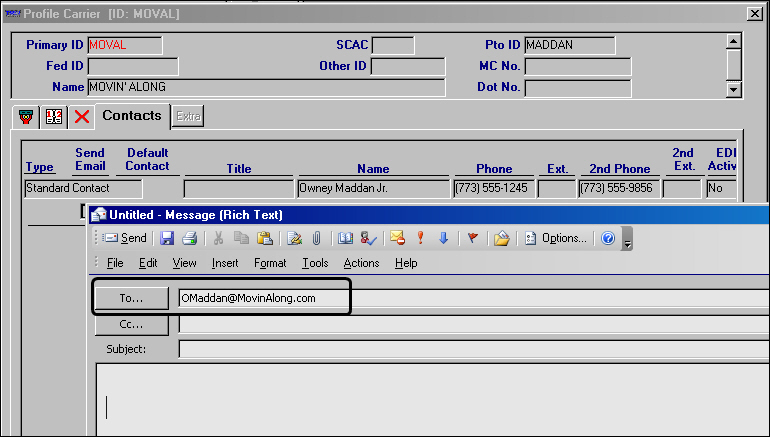
Task: Open the Address Book icon
Action: [x=346, y=238]
